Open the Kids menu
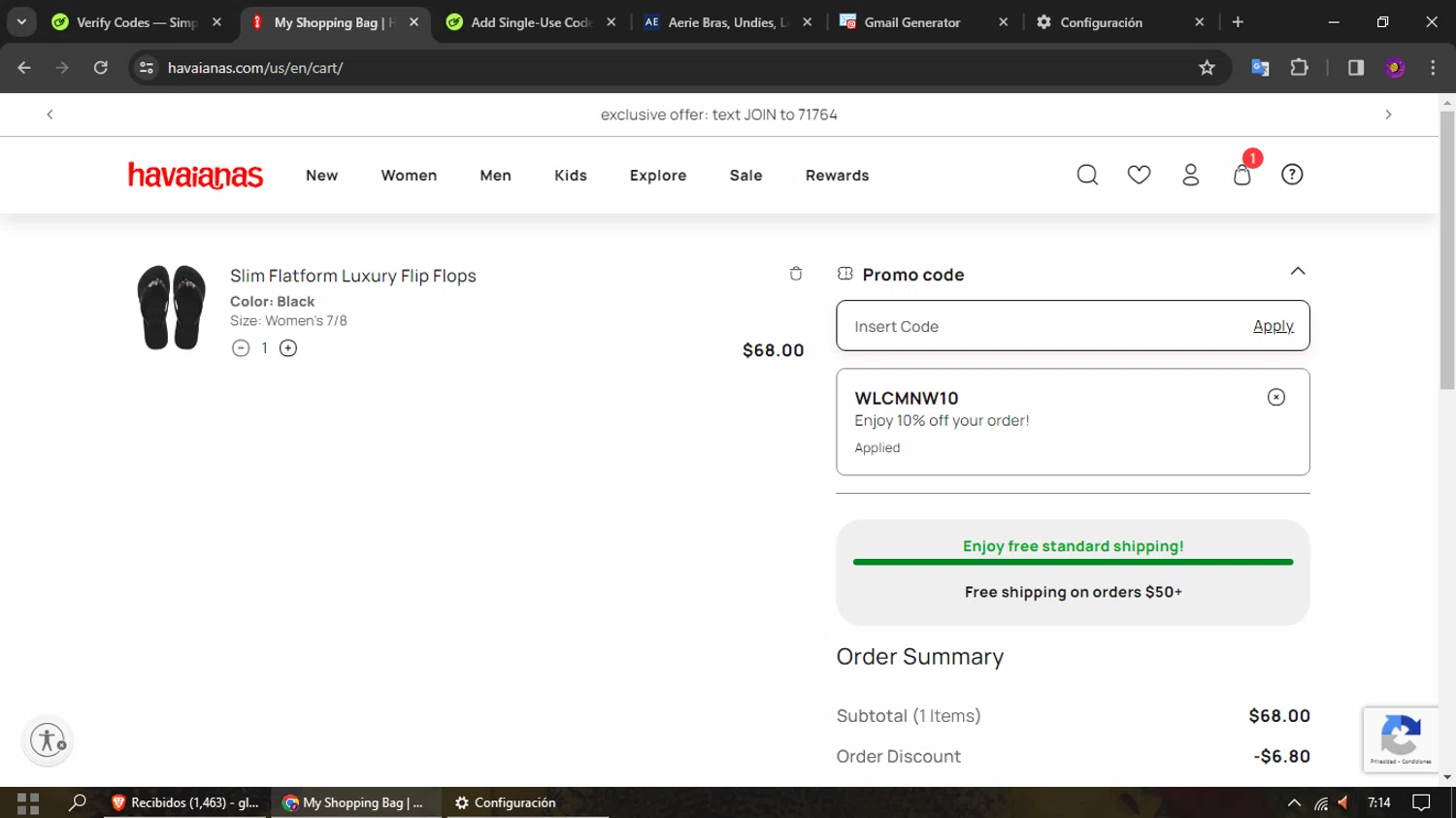 pos(571,176)
